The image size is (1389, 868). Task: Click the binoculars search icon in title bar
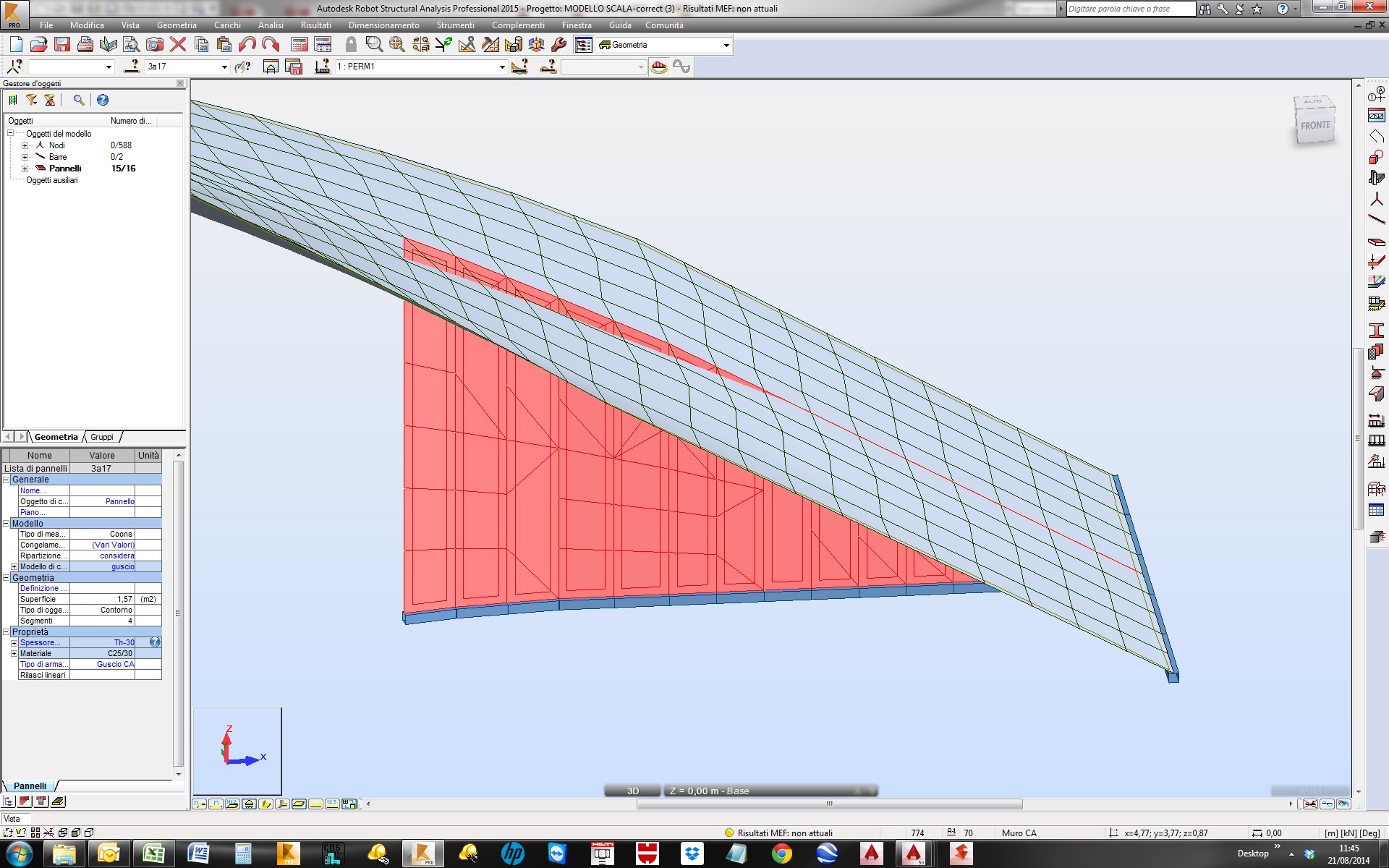point(1205,9)
